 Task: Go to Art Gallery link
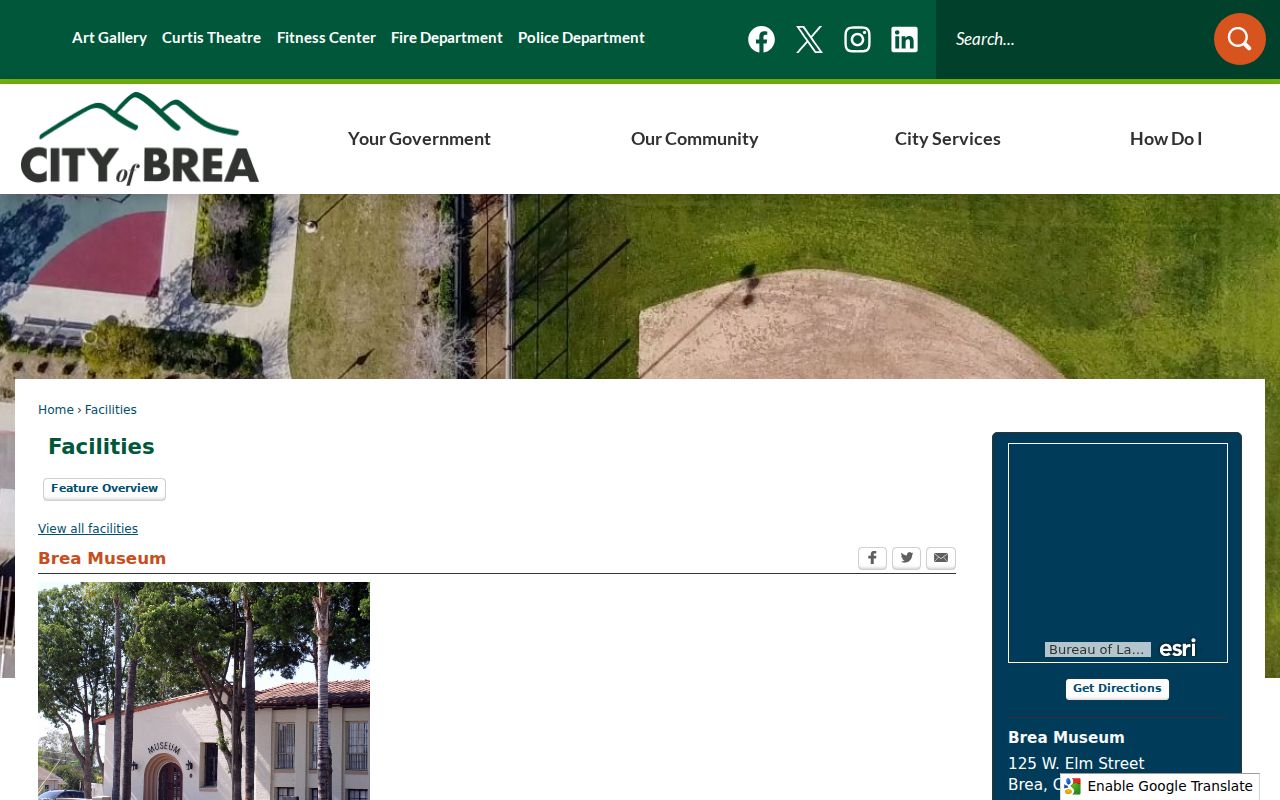(109, 38)
